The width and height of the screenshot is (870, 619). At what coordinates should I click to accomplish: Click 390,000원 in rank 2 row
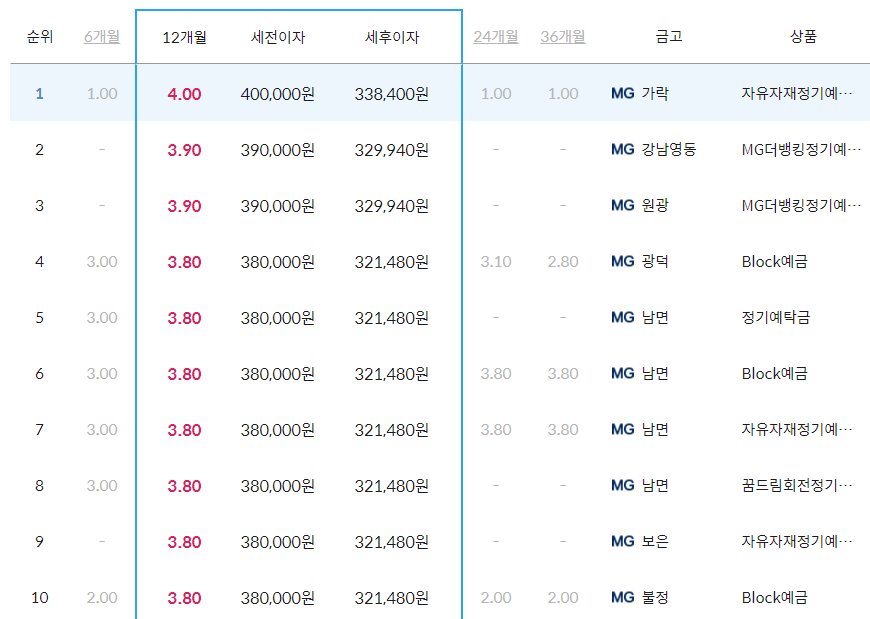[277, 150]
